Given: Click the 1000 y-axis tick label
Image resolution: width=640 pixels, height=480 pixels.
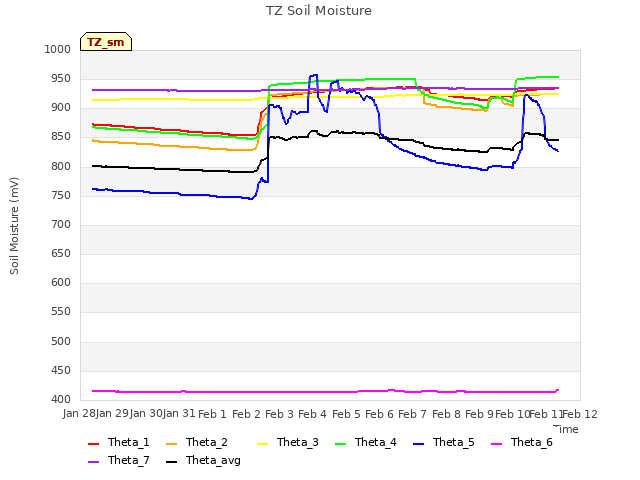Looking at the screenshot, I should point(58,49).
